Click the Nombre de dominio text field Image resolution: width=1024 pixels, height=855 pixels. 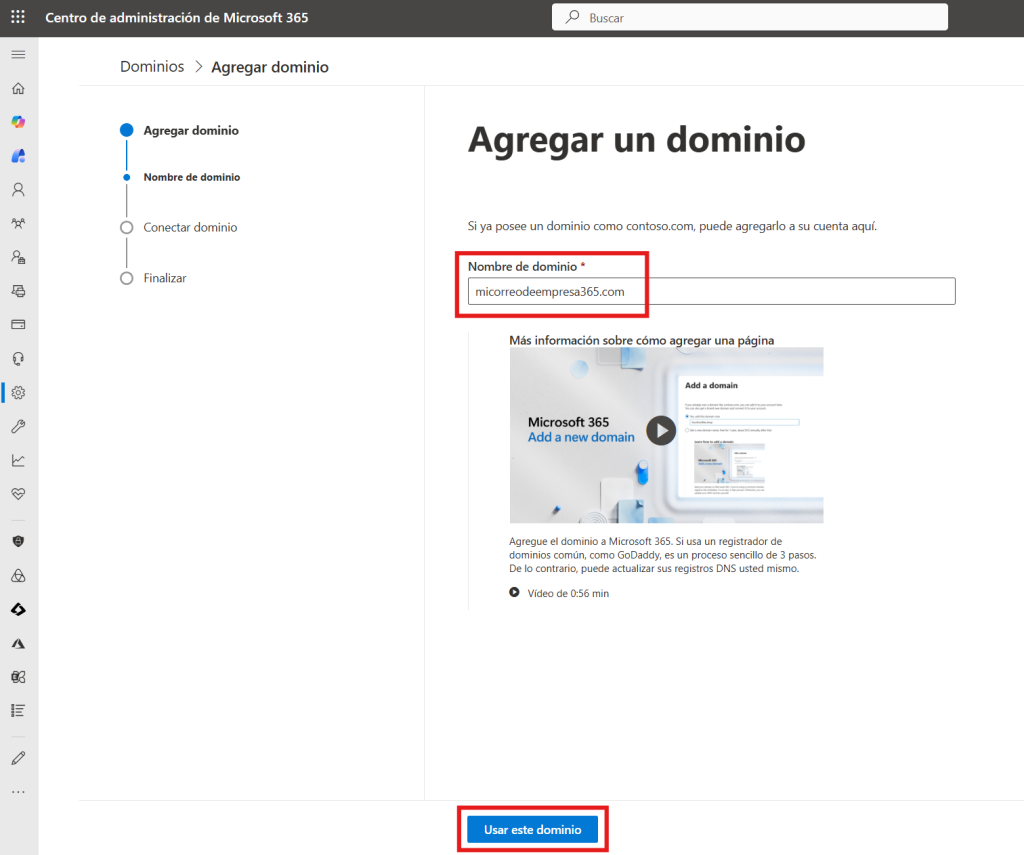pyautogui.click(x=711, y=291)
